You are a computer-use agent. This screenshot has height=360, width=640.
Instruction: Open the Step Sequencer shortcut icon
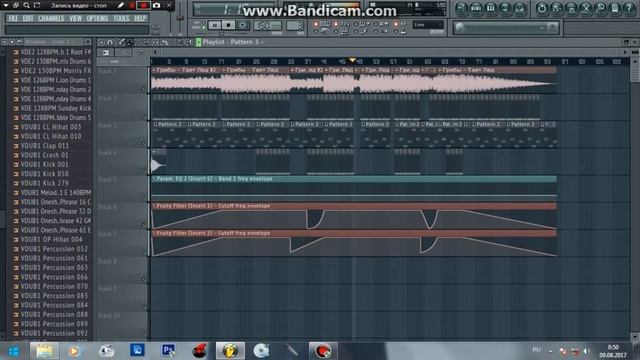tap(476, 8)
